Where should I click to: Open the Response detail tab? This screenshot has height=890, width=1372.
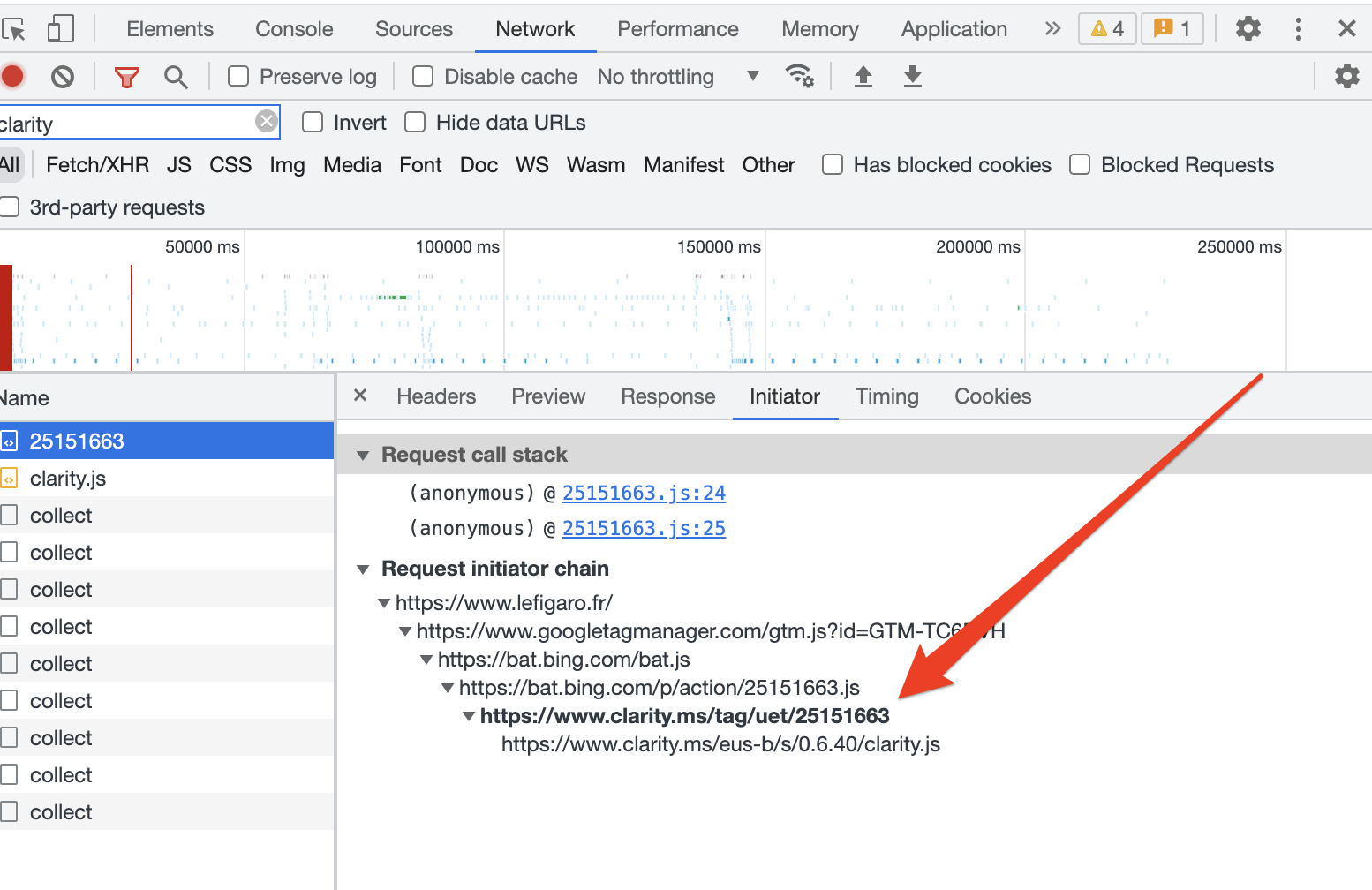coord(668,396)
